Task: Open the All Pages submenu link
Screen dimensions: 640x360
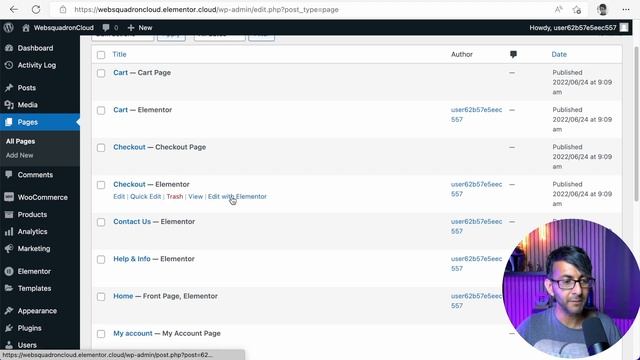Action: [x=20, y=141]
